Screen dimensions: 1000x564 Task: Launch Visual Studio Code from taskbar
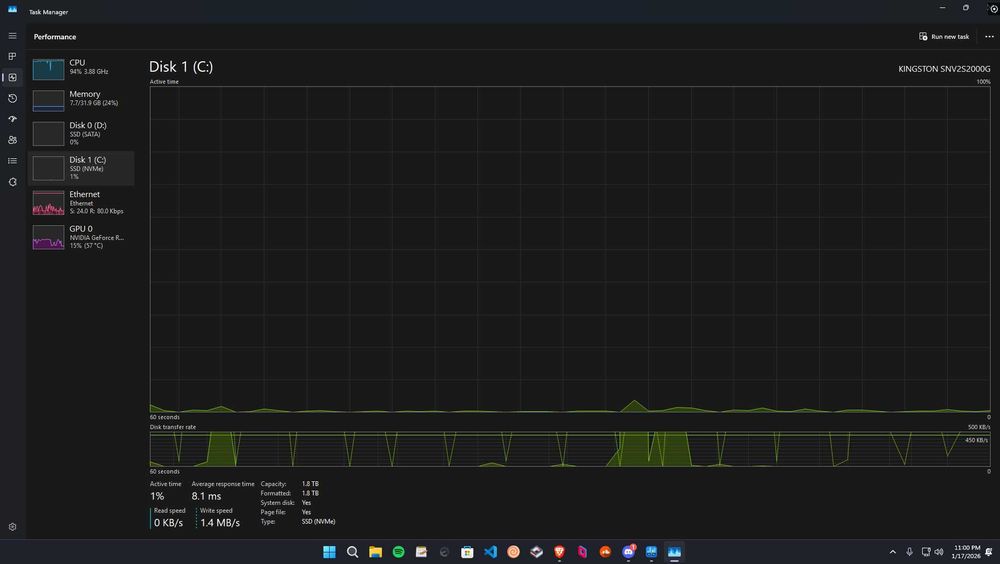point(490,552)
